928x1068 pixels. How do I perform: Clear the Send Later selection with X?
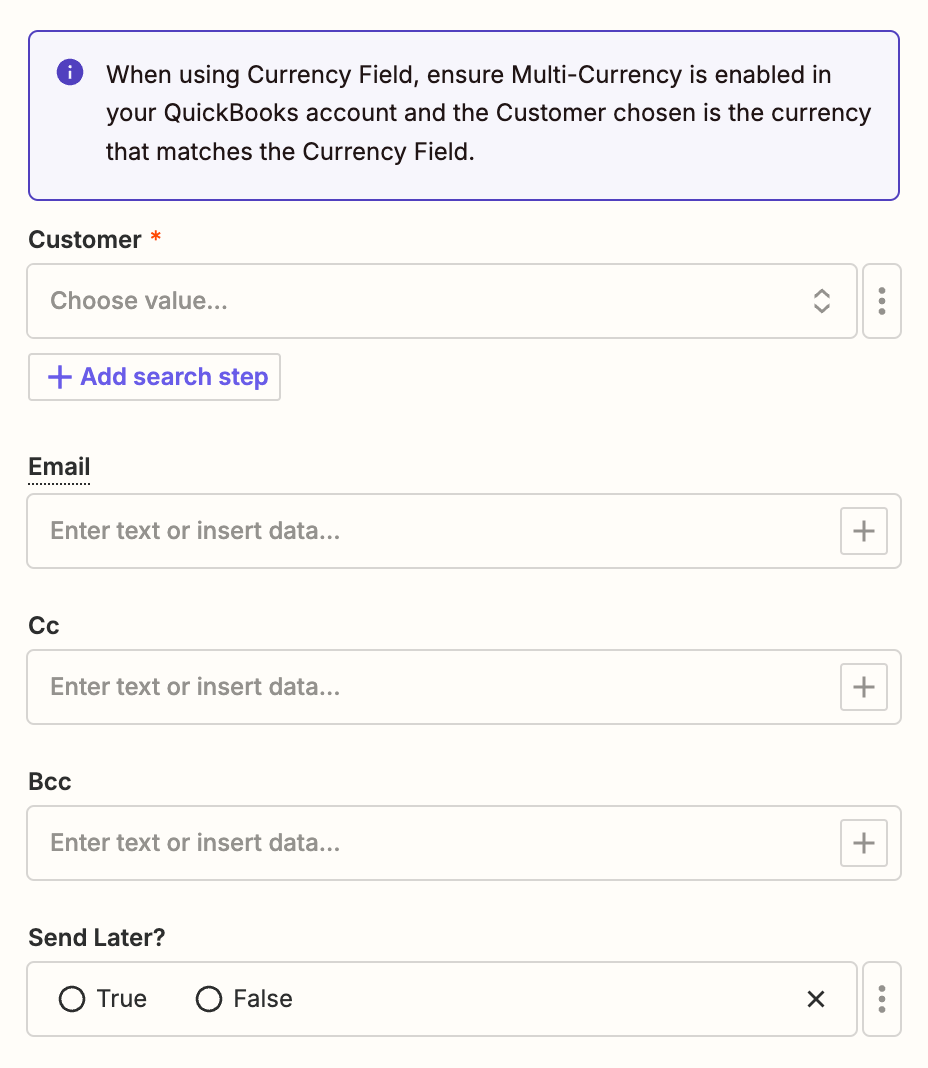816,999
